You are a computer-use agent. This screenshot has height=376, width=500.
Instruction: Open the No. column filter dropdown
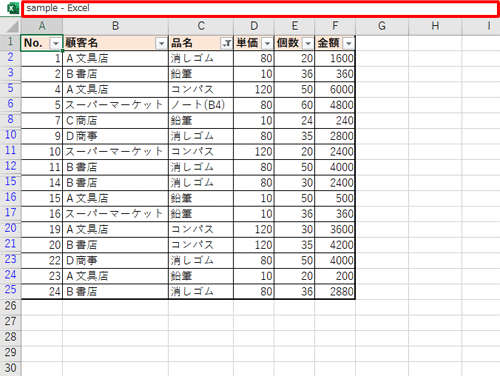(55, 43)
